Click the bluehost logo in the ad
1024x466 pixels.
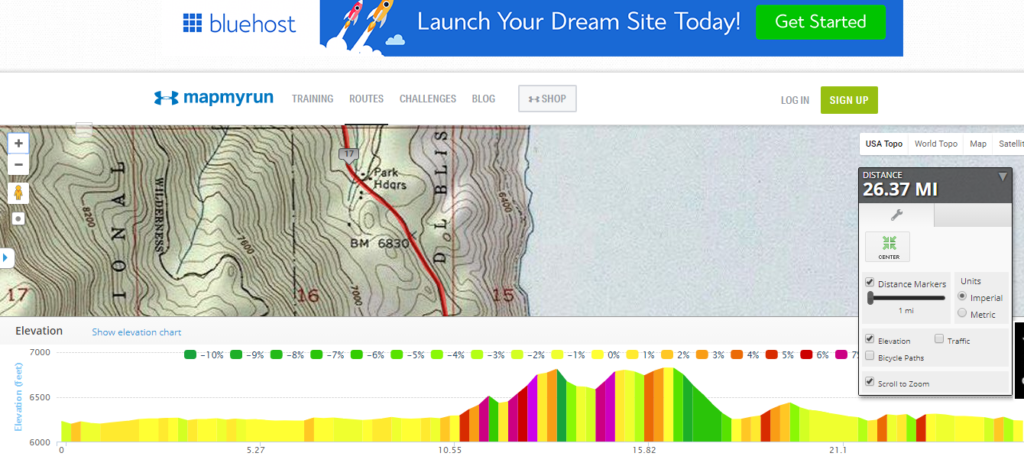coord(238,23)
